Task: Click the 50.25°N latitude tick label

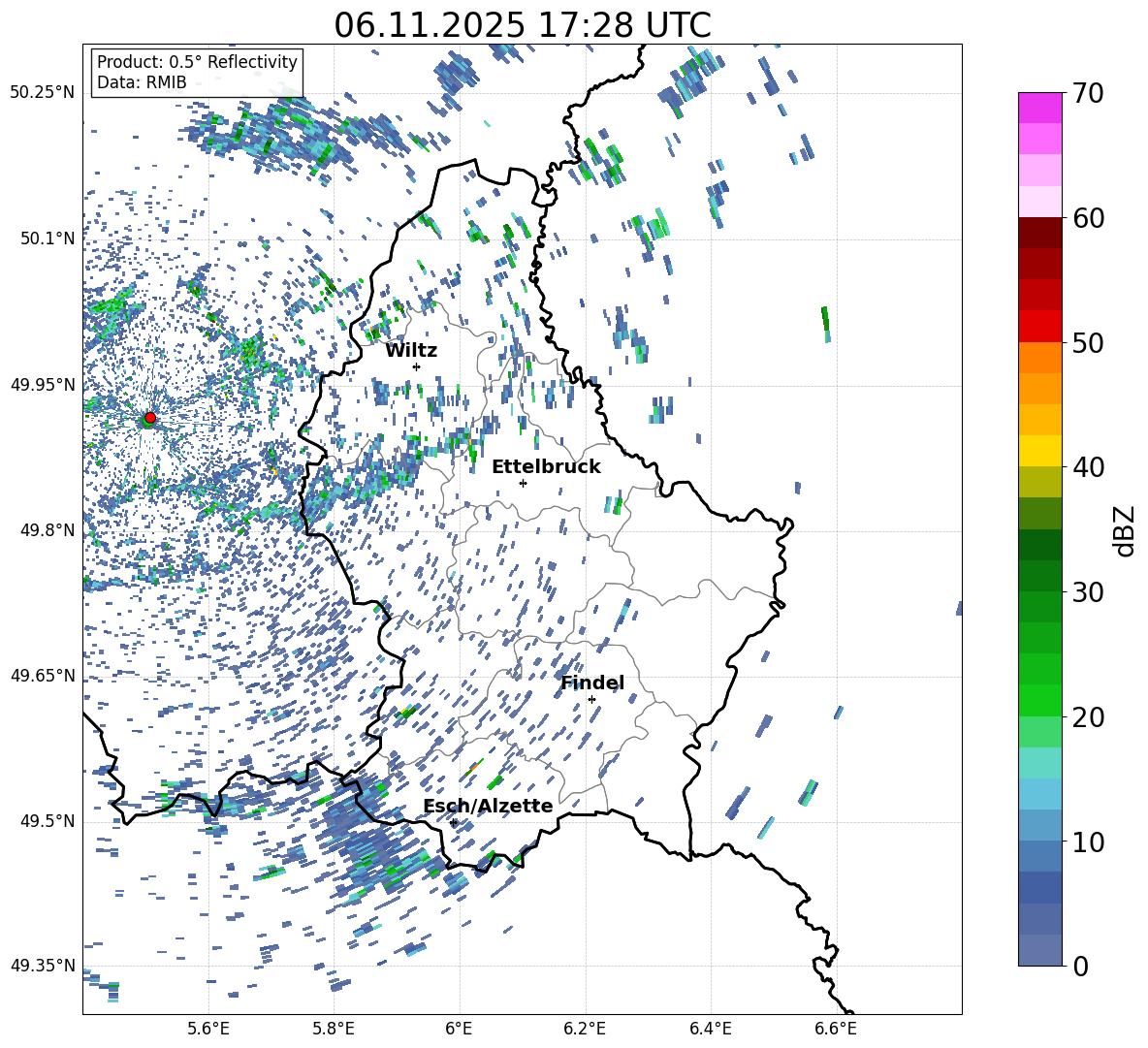Action: [42, 93]
